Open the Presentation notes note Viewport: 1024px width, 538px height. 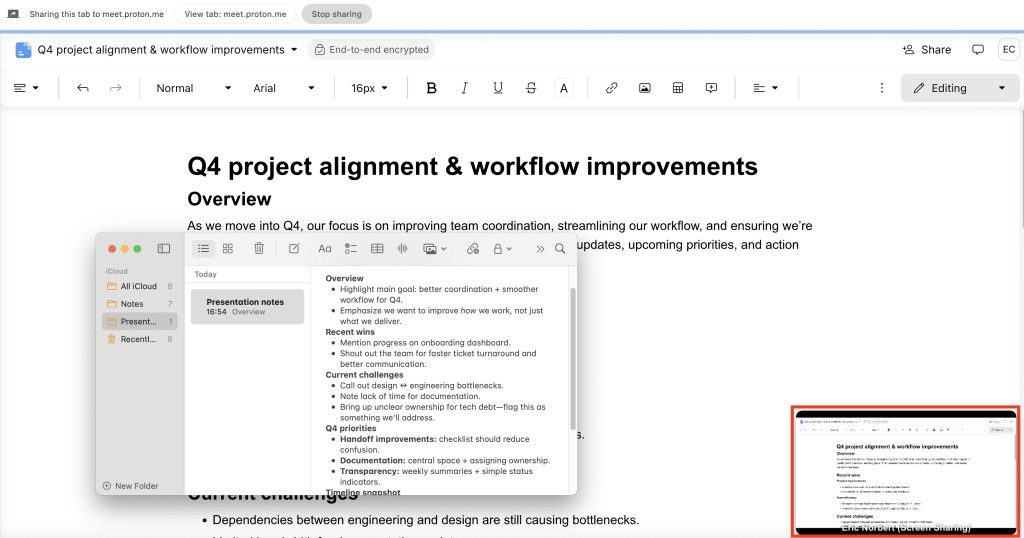[248, 307]
